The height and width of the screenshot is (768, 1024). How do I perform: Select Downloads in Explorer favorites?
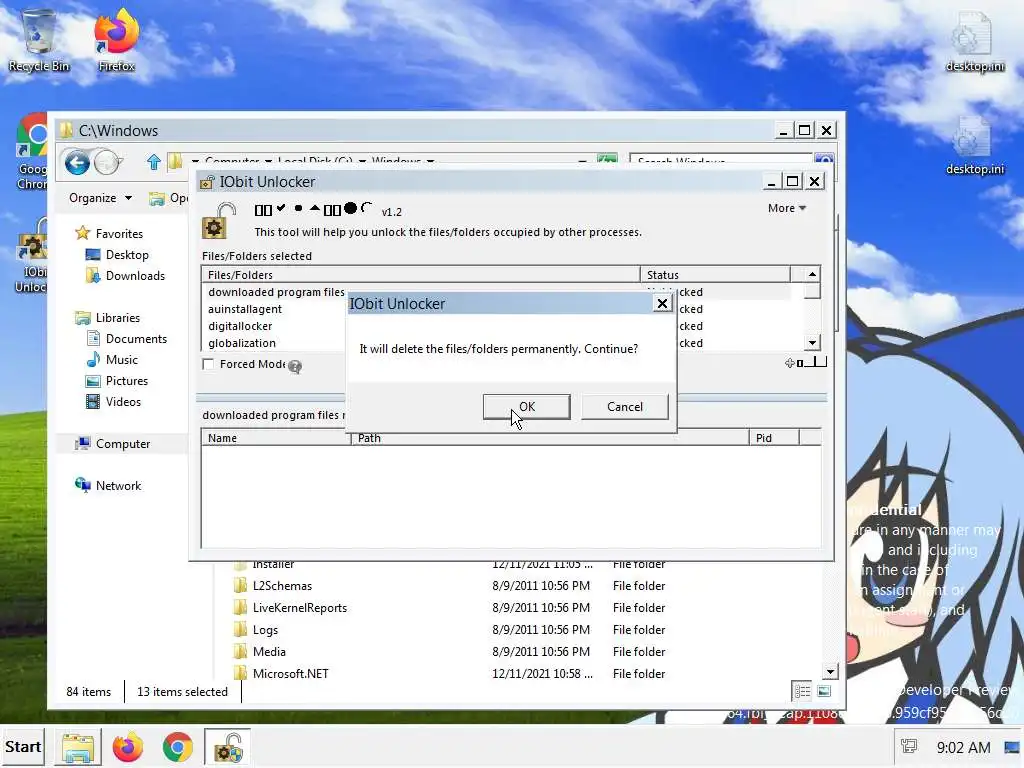point(135,276)
